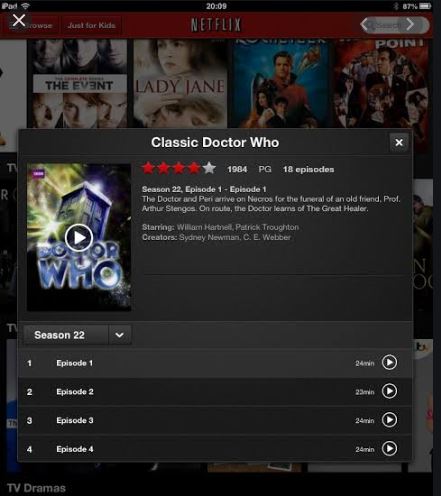The height and width of the screenshot is (496, 441).
Task: Close the Classic Doctor Who dialog
Action: pos(399,143)
